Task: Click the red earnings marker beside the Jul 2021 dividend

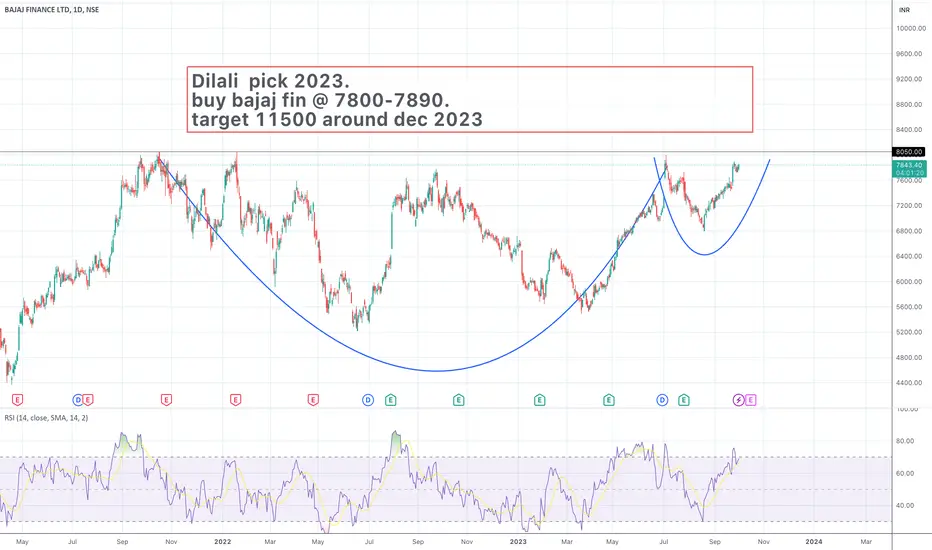Action: tap(88, 400)
